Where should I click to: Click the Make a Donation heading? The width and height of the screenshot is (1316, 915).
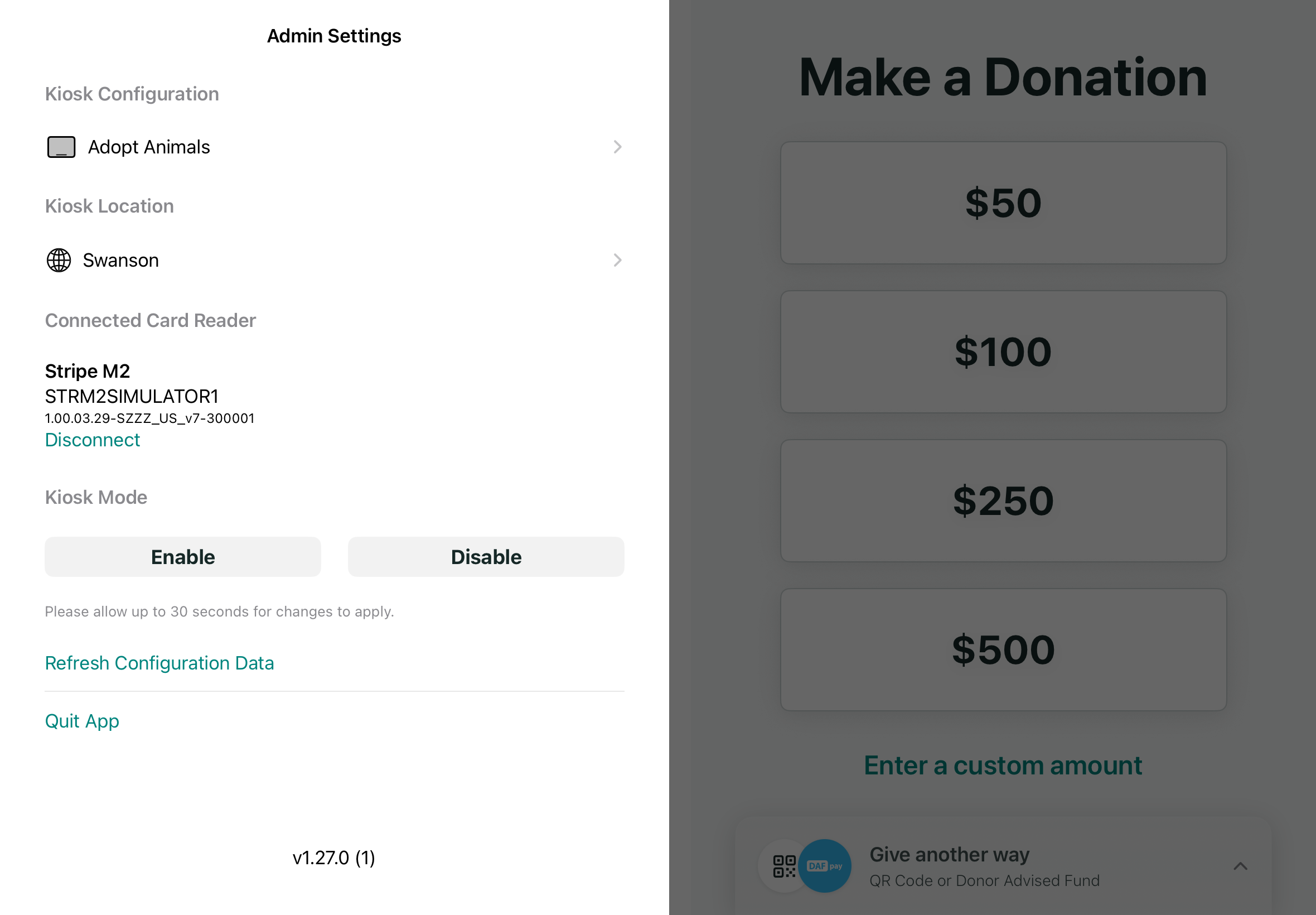(1003, 78)
